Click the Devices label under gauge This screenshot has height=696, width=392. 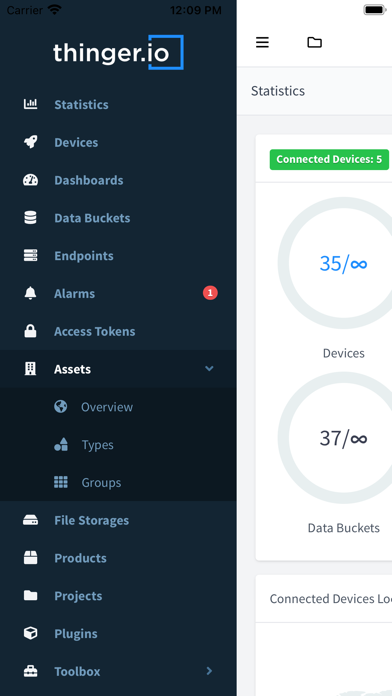coord(344,353)
